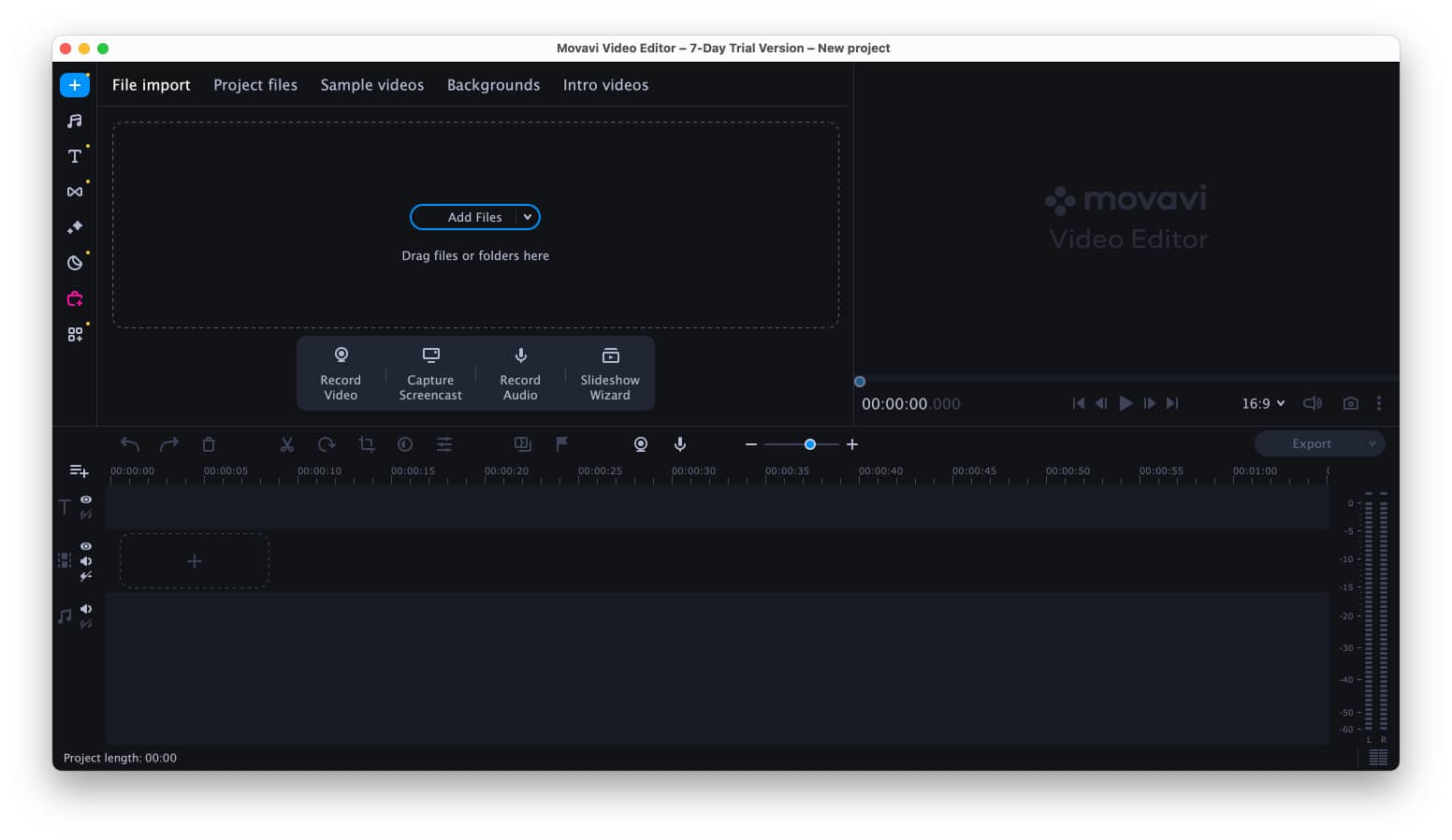
Task: Click the Project length: 00:00 status text
Action: tap(120, 758)
